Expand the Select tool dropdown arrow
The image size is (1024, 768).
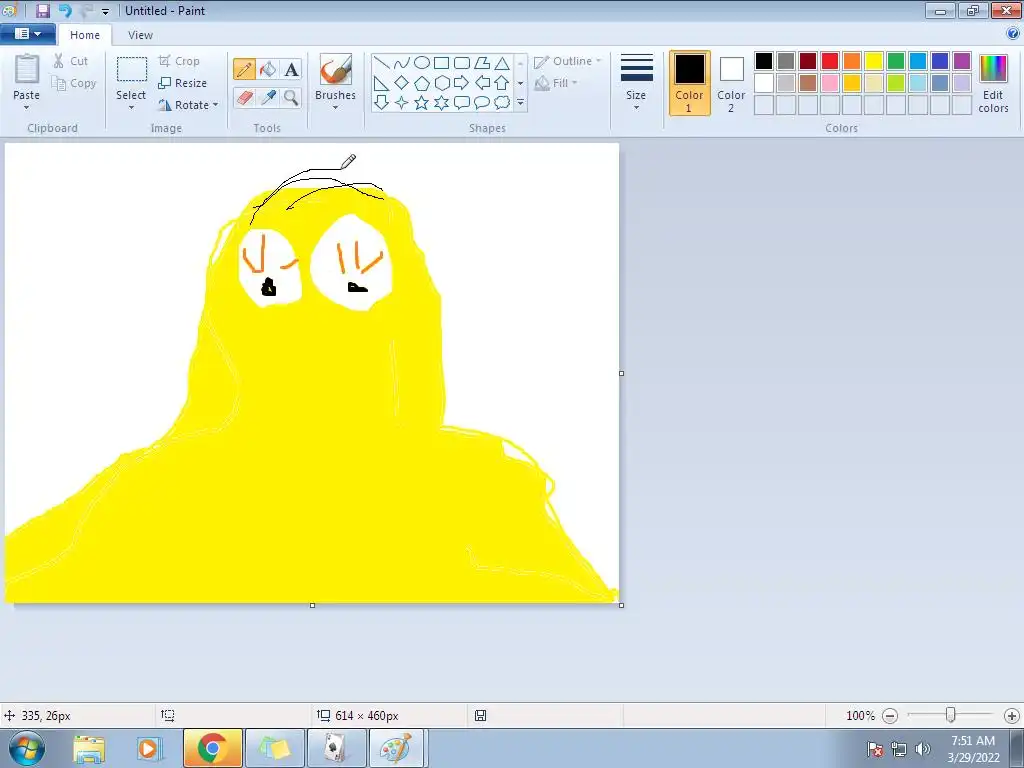click(x=131, y=106)
